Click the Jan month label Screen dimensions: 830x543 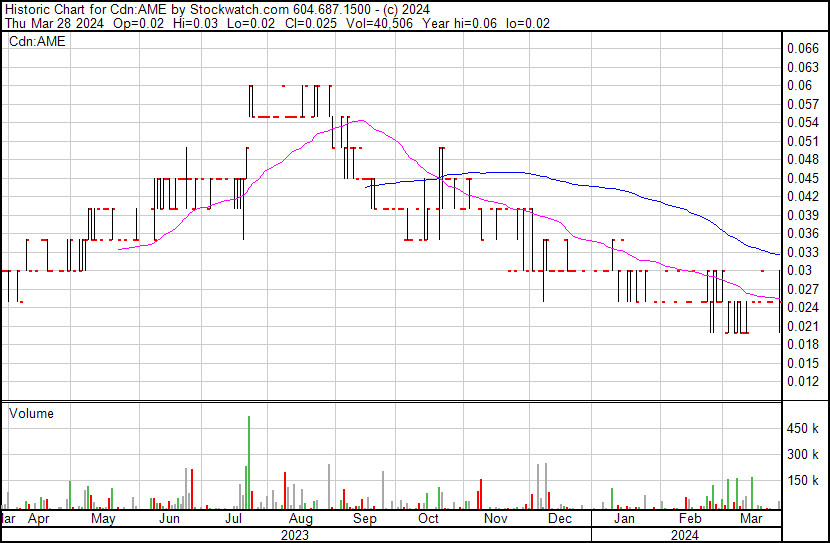(624, 519)
